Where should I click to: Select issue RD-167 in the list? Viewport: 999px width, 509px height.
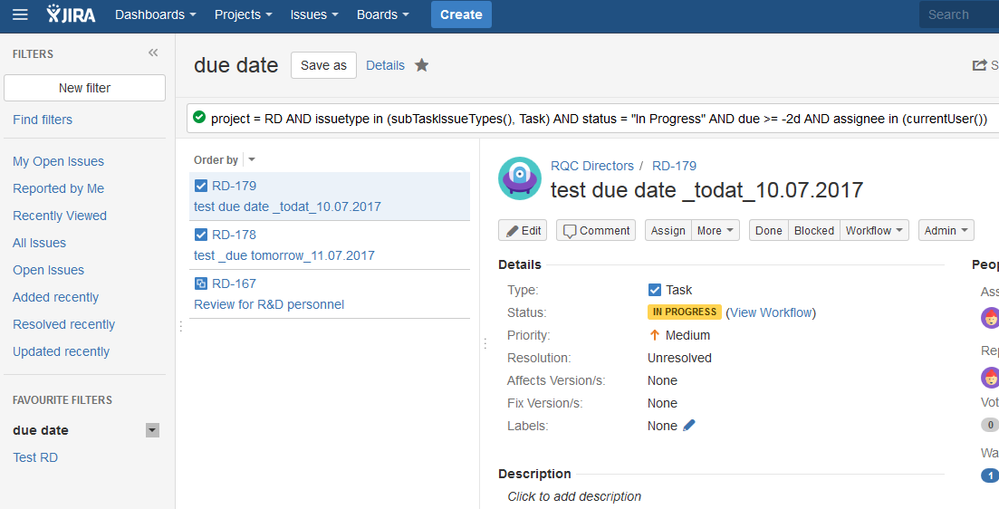coord(234,283)
